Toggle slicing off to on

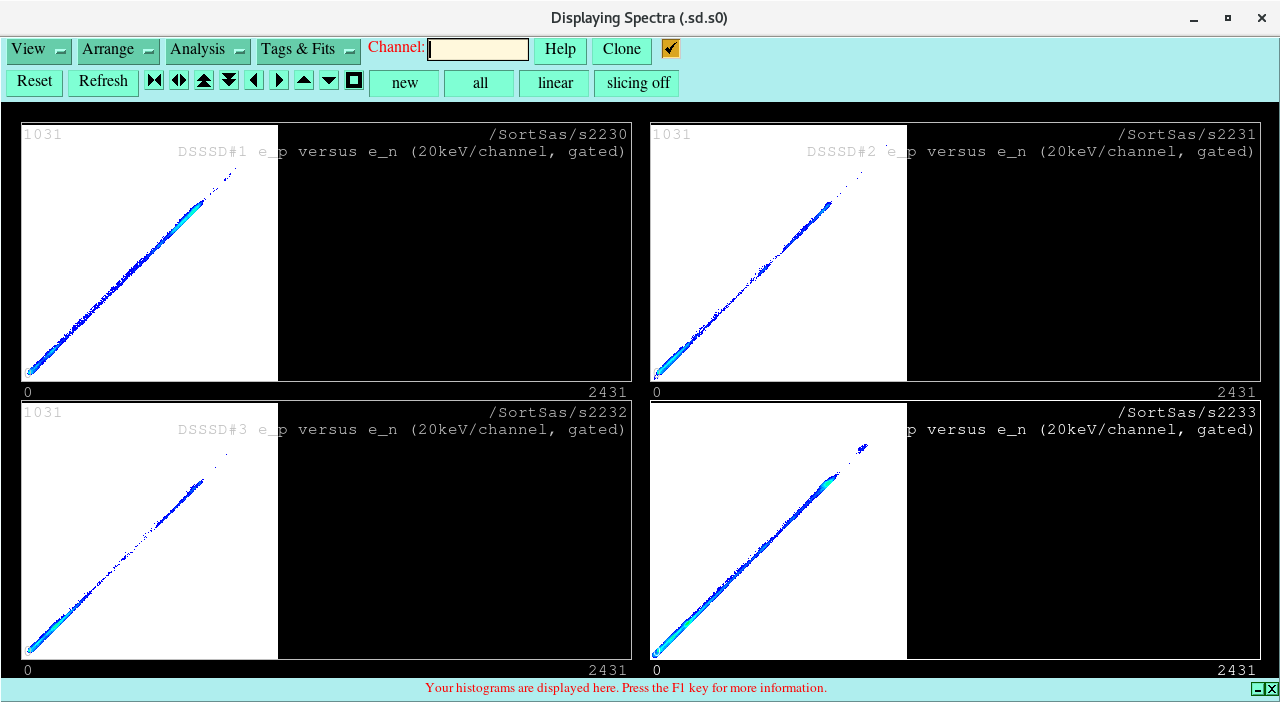tap(636, 83)
